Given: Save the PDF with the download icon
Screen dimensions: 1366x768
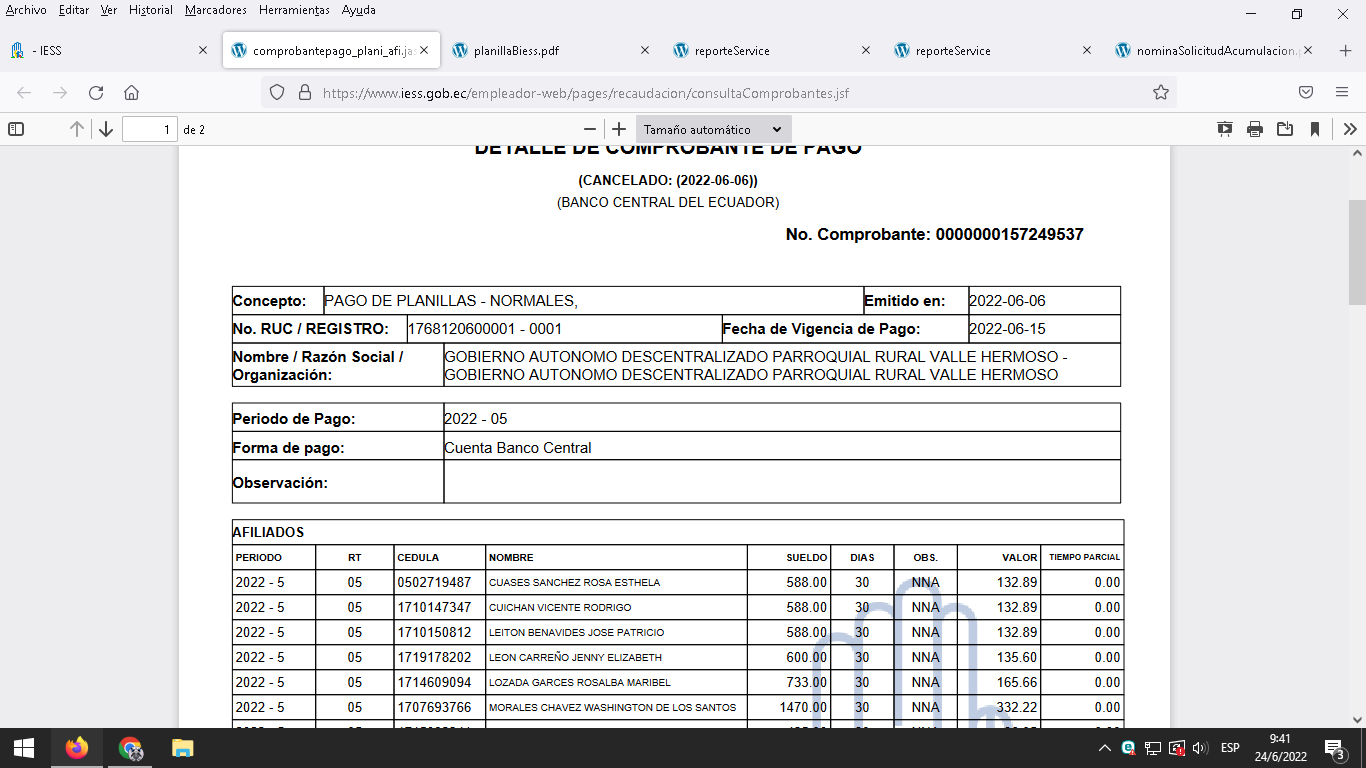Looking at the screenshot, I should tap(1285, 129).
